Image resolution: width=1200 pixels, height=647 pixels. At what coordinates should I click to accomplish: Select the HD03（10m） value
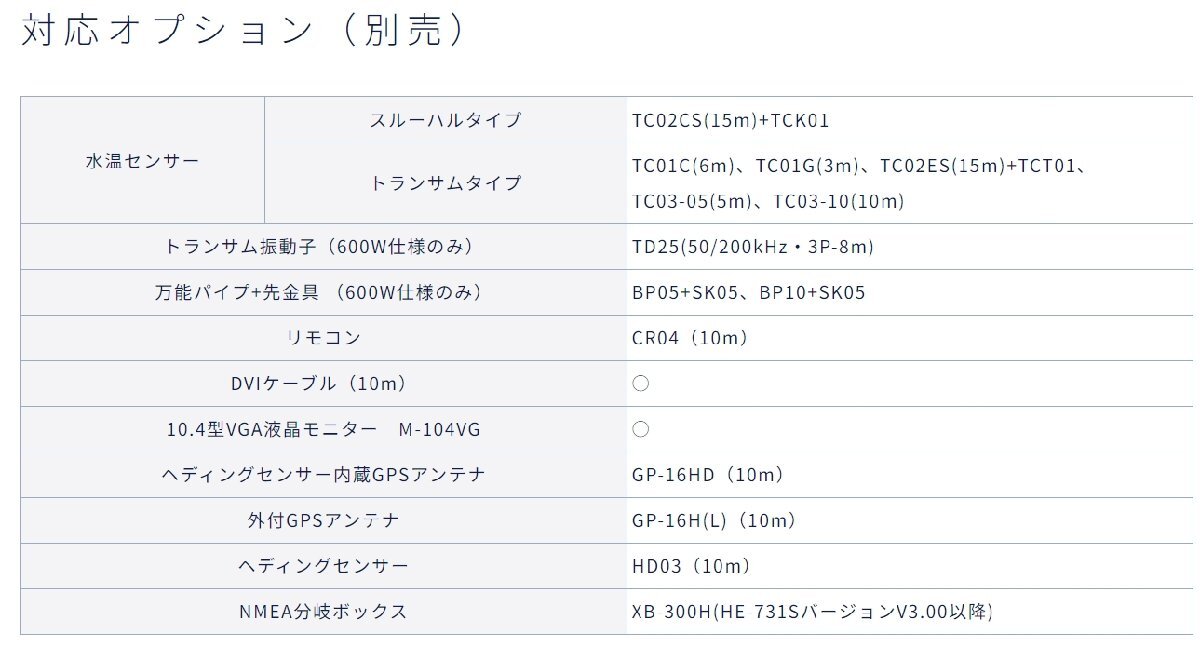point(691,567)
